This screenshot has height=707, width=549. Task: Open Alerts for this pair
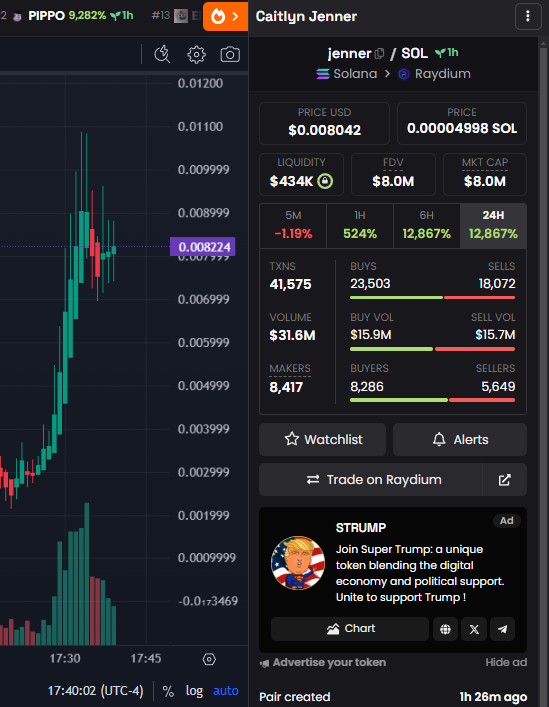coord(460,439)
